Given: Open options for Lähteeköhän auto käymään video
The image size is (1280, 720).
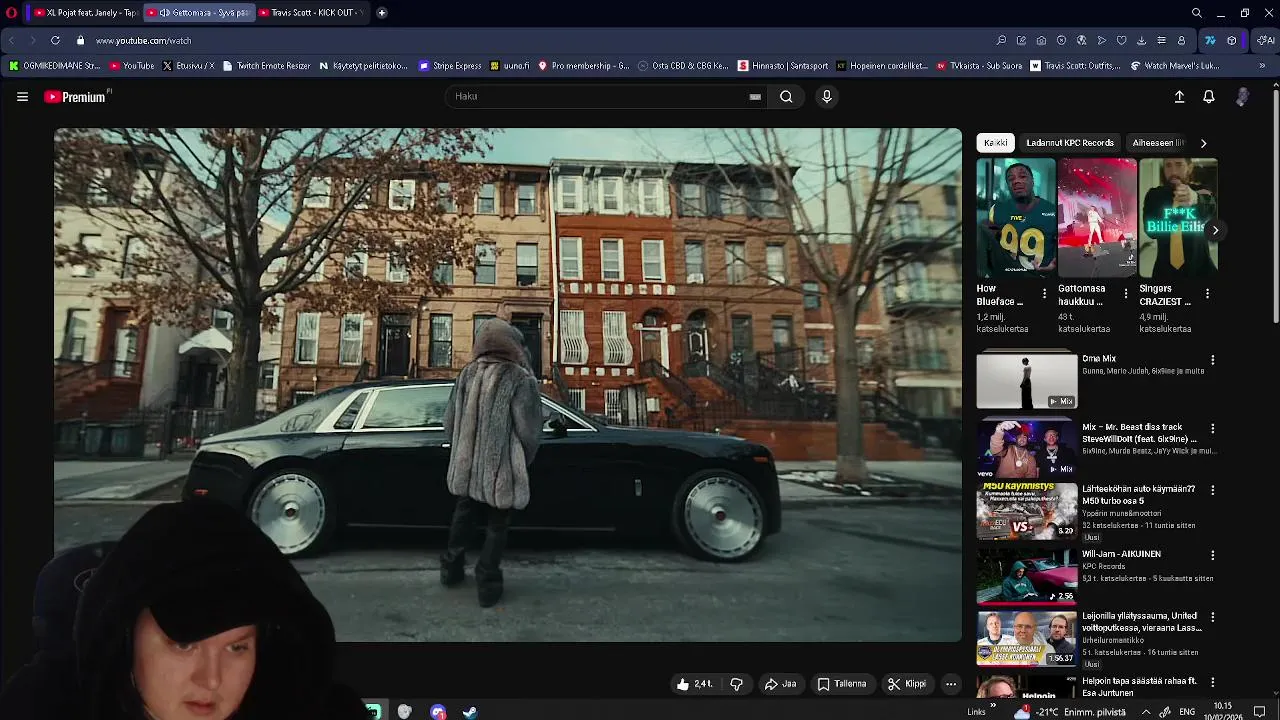Looking at the screenshot, I should (1212, 490).
